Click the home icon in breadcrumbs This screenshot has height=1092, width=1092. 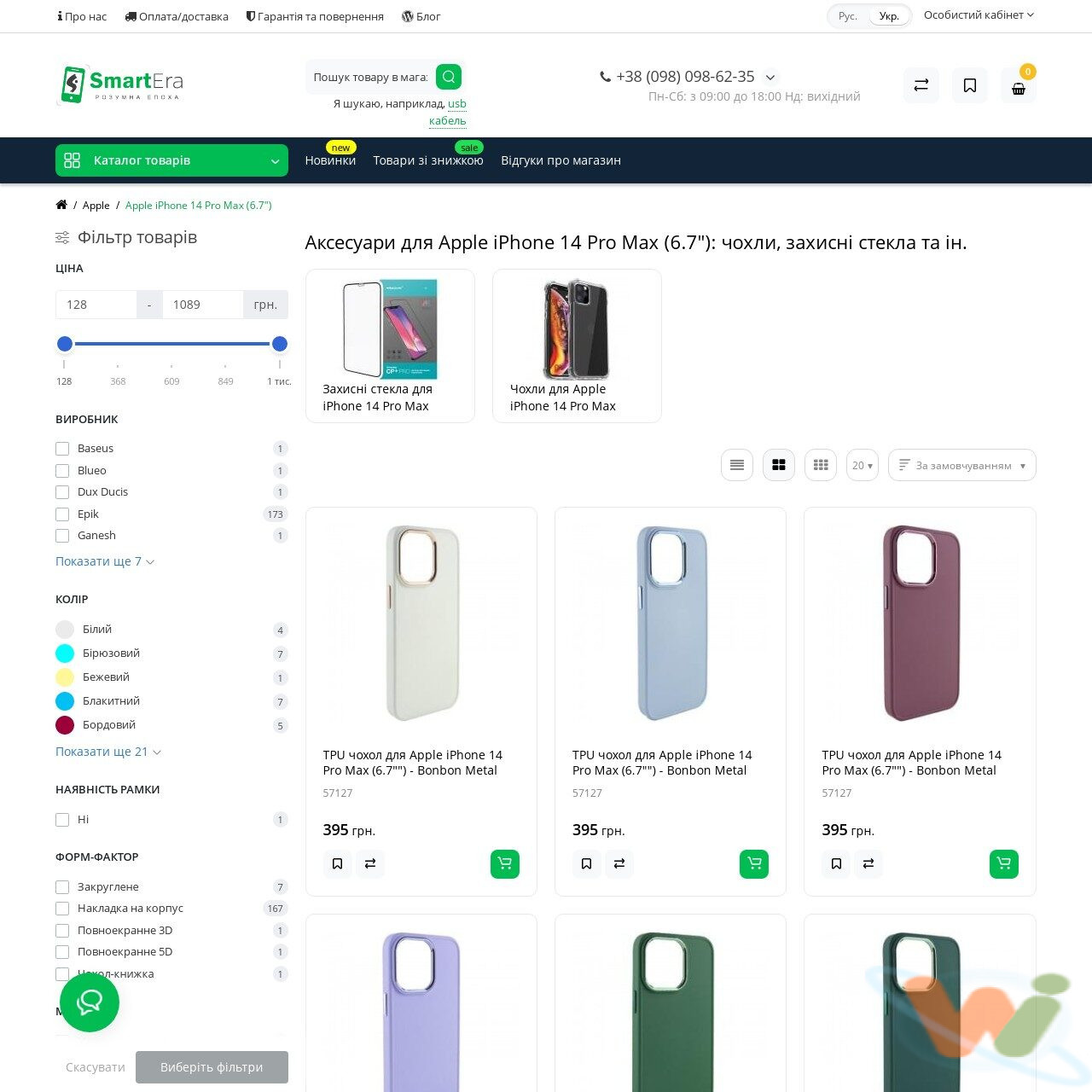61,205
